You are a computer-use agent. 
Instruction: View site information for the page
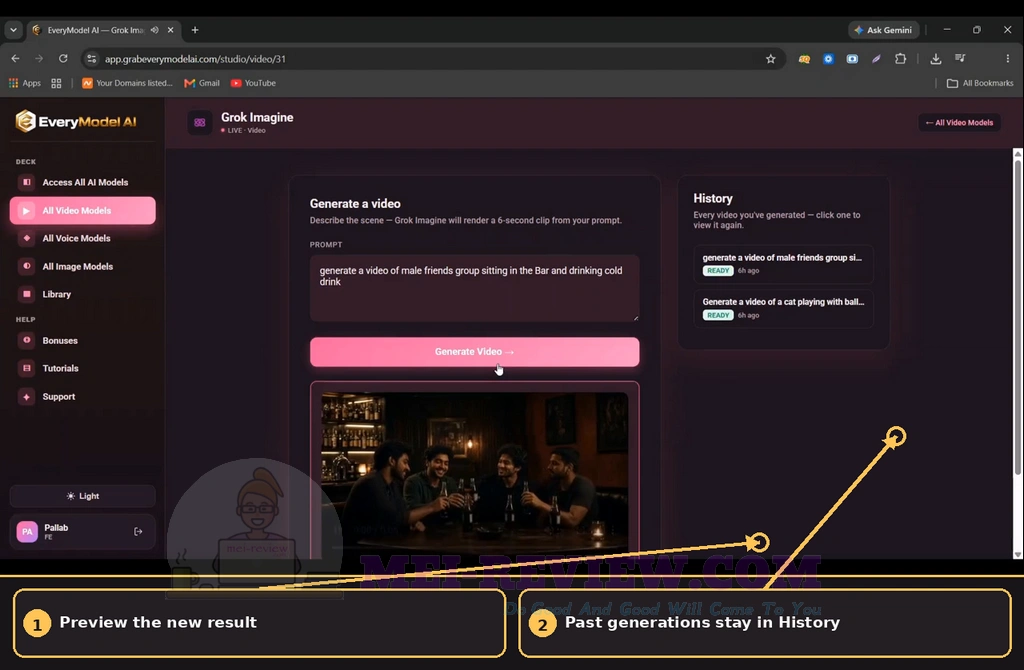[x=92, y=59]
